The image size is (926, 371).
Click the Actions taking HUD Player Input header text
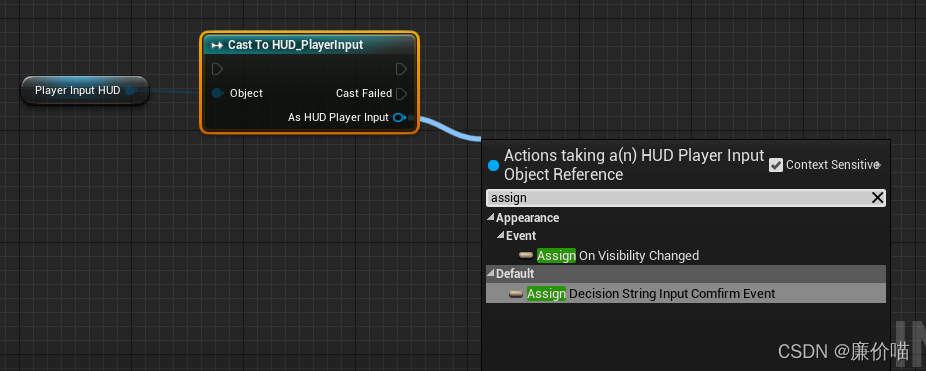[634, 165]
